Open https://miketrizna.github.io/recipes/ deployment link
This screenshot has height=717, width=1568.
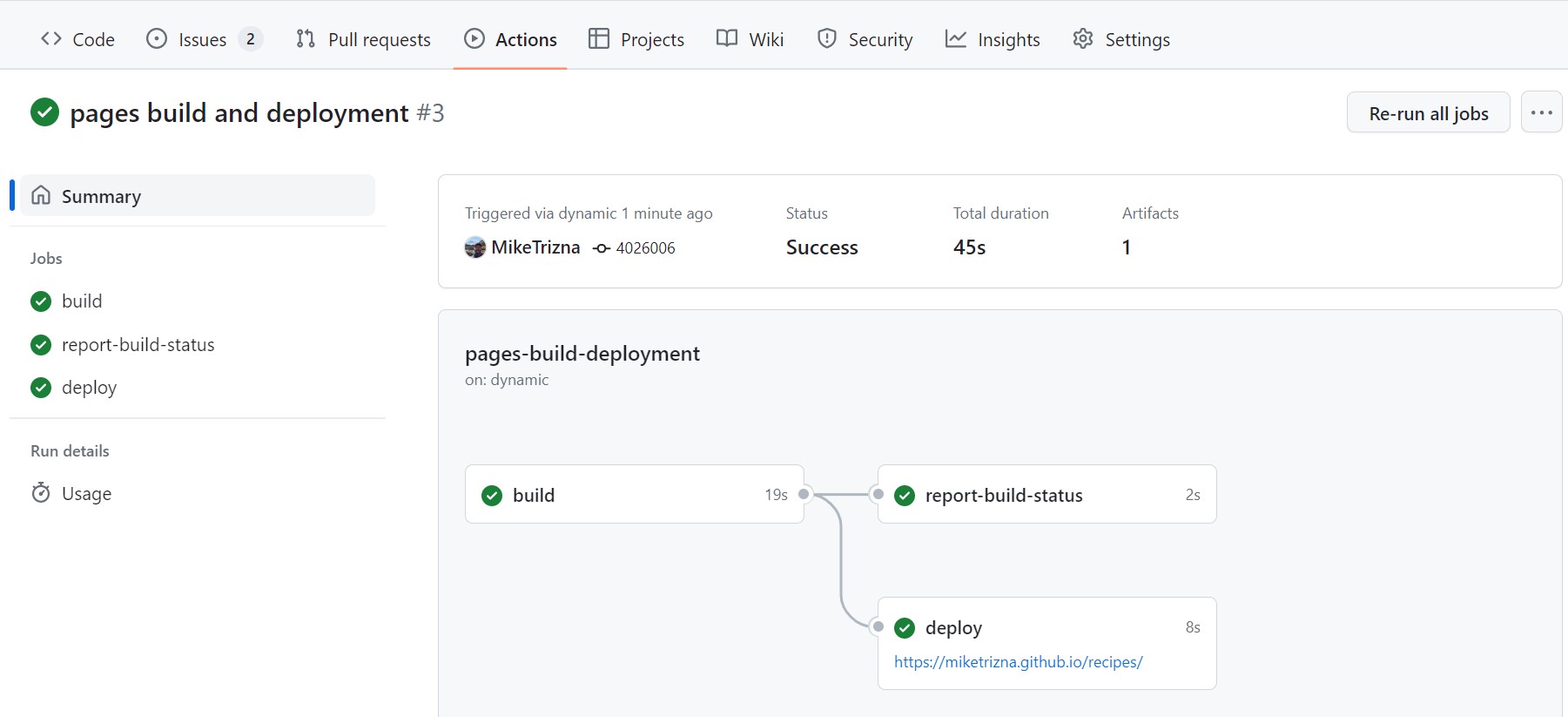point(1019,662)
